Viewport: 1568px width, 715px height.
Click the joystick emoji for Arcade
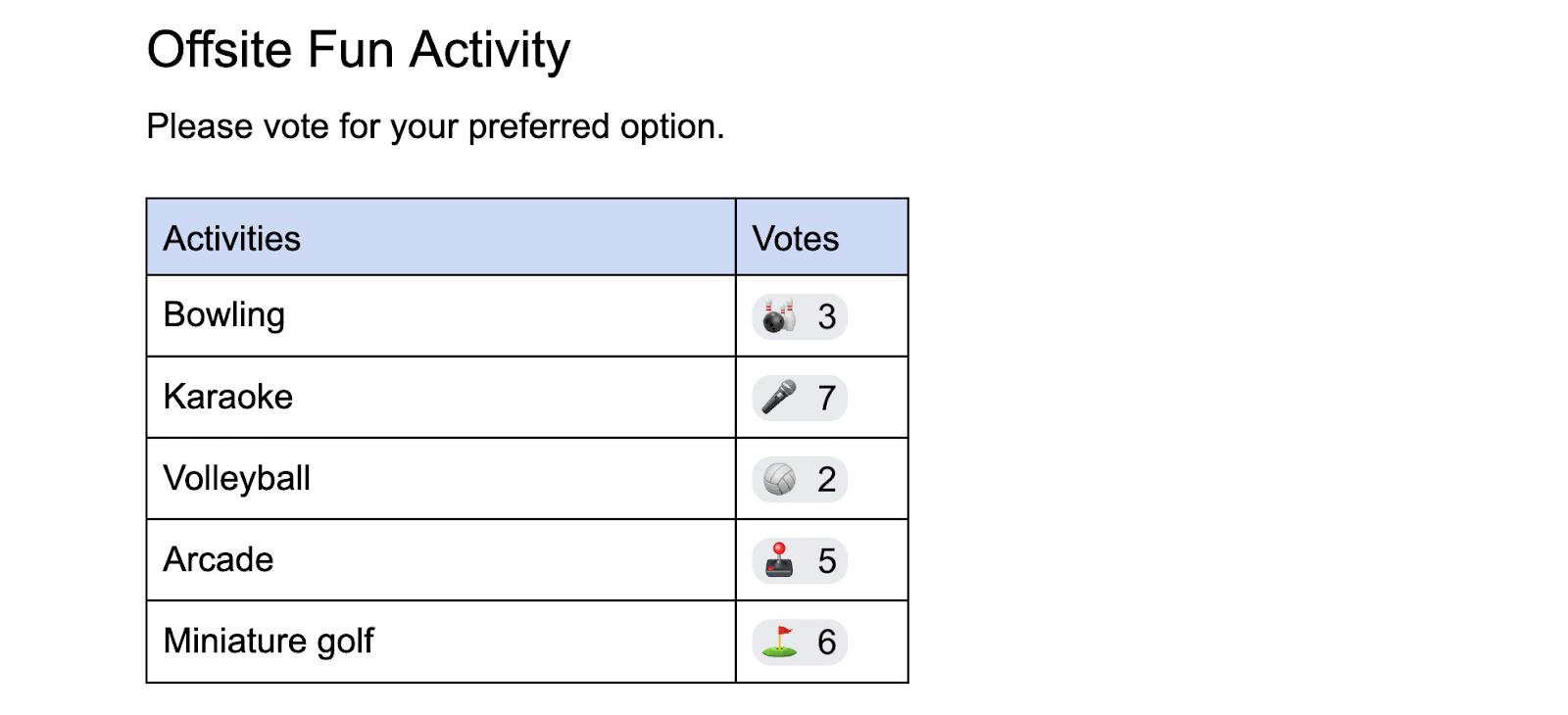pyautogui.click(x=779, y=560)
